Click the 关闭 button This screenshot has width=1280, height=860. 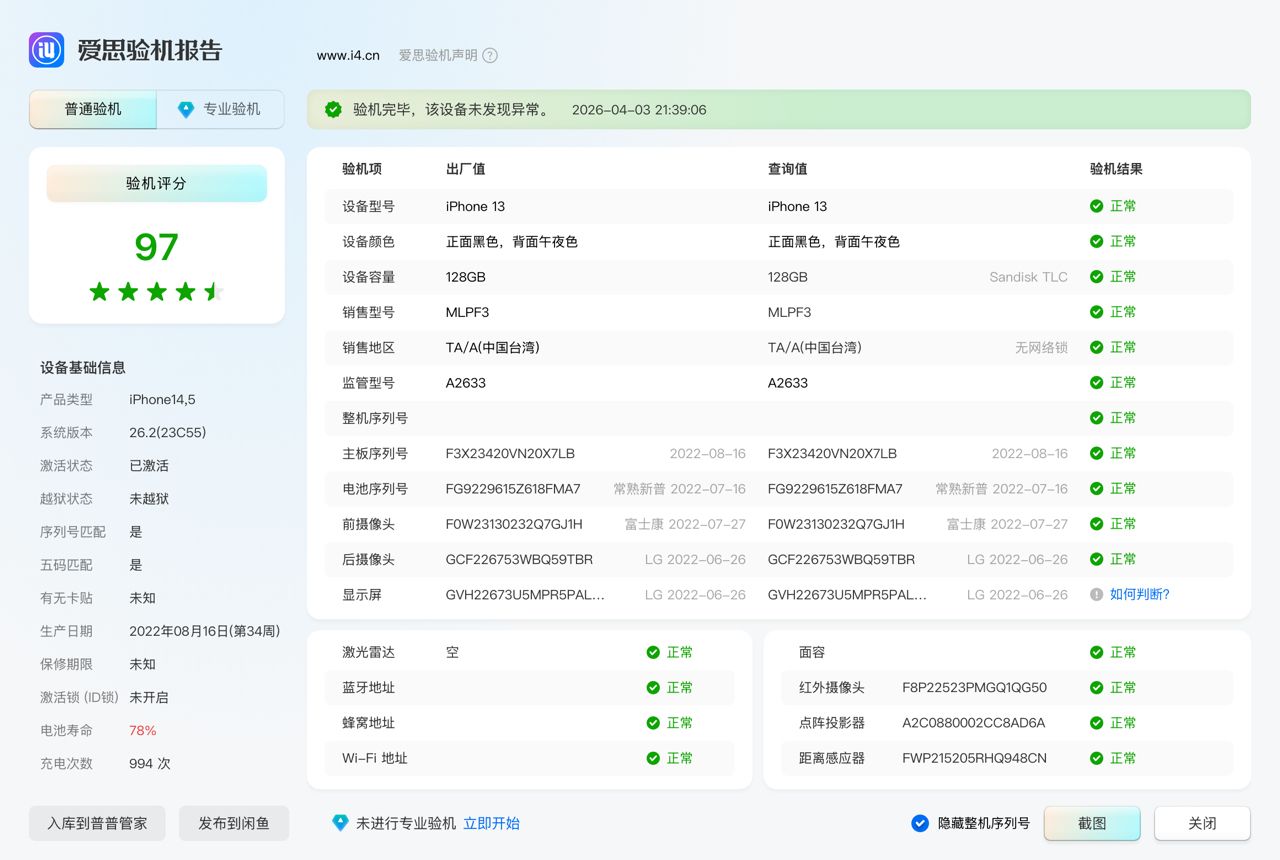1202,823
